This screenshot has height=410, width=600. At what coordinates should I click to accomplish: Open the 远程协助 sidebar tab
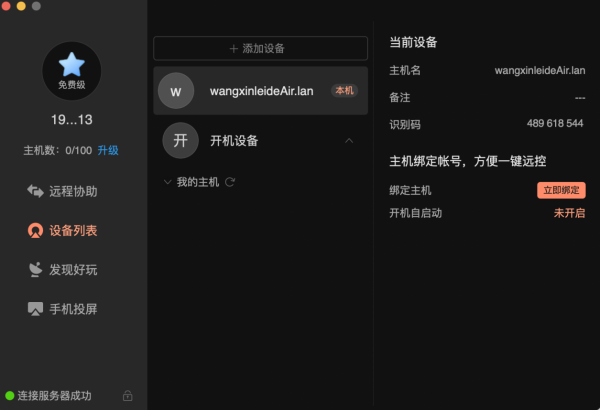[62, 191]
